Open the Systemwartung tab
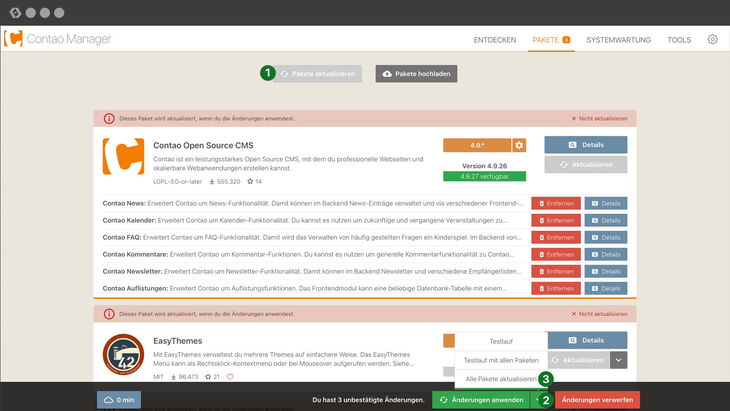730x411 pixels. tap(618, 40)
